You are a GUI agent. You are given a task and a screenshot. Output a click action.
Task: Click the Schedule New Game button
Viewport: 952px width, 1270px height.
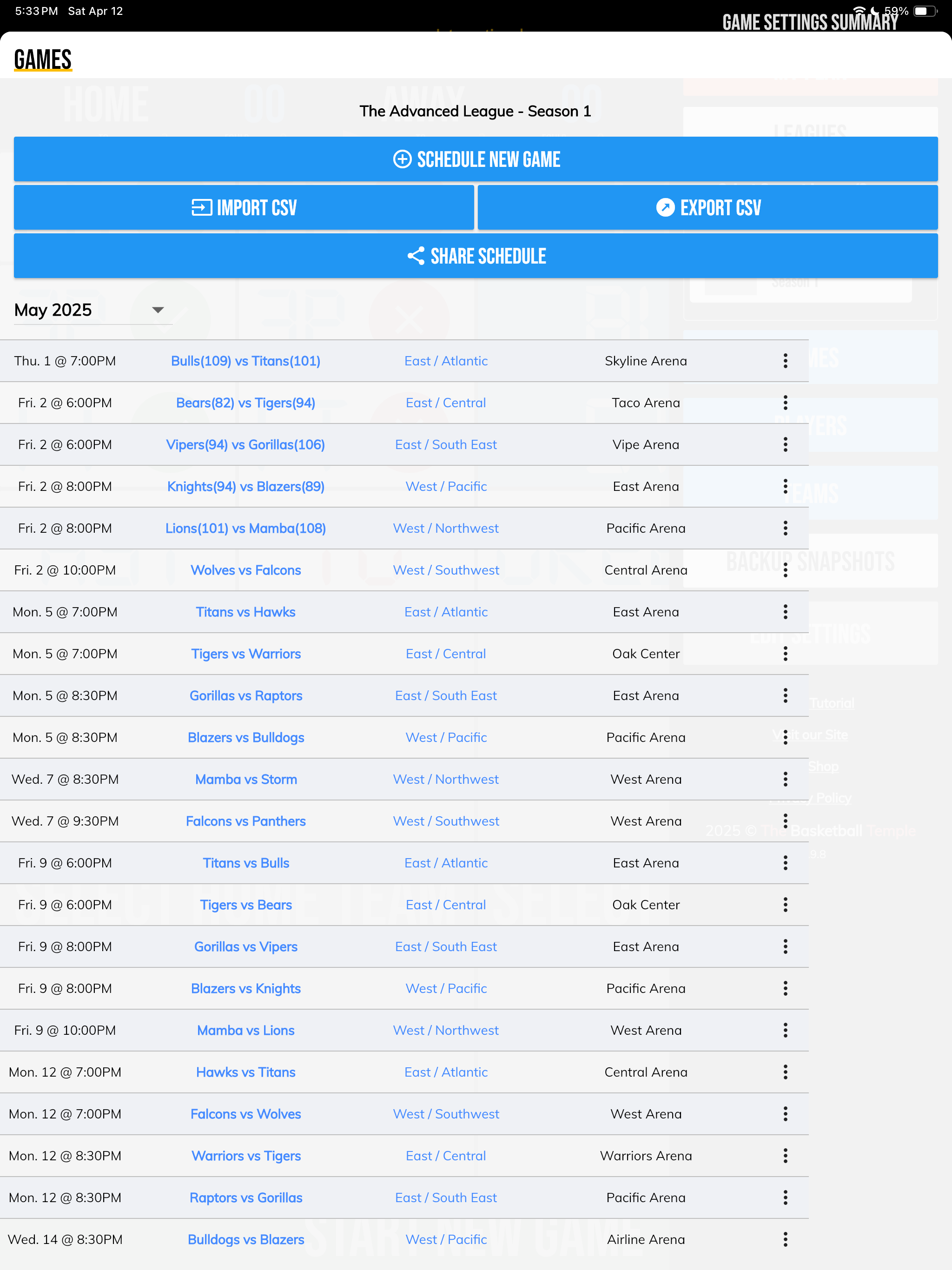[x=476, y=159]
